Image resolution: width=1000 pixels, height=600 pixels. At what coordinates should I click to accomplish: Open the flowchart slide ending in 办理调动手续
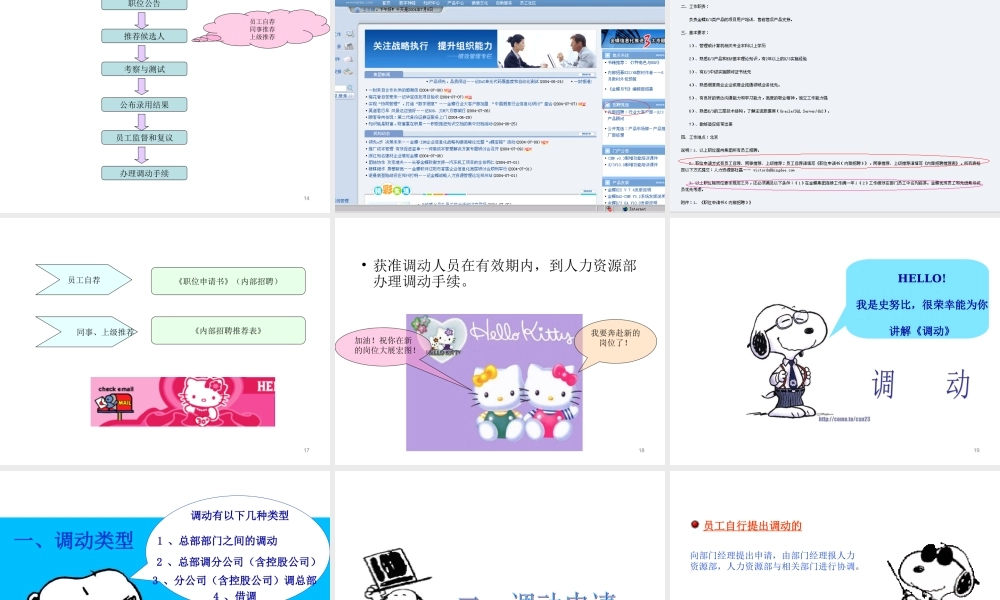[165, 106]
